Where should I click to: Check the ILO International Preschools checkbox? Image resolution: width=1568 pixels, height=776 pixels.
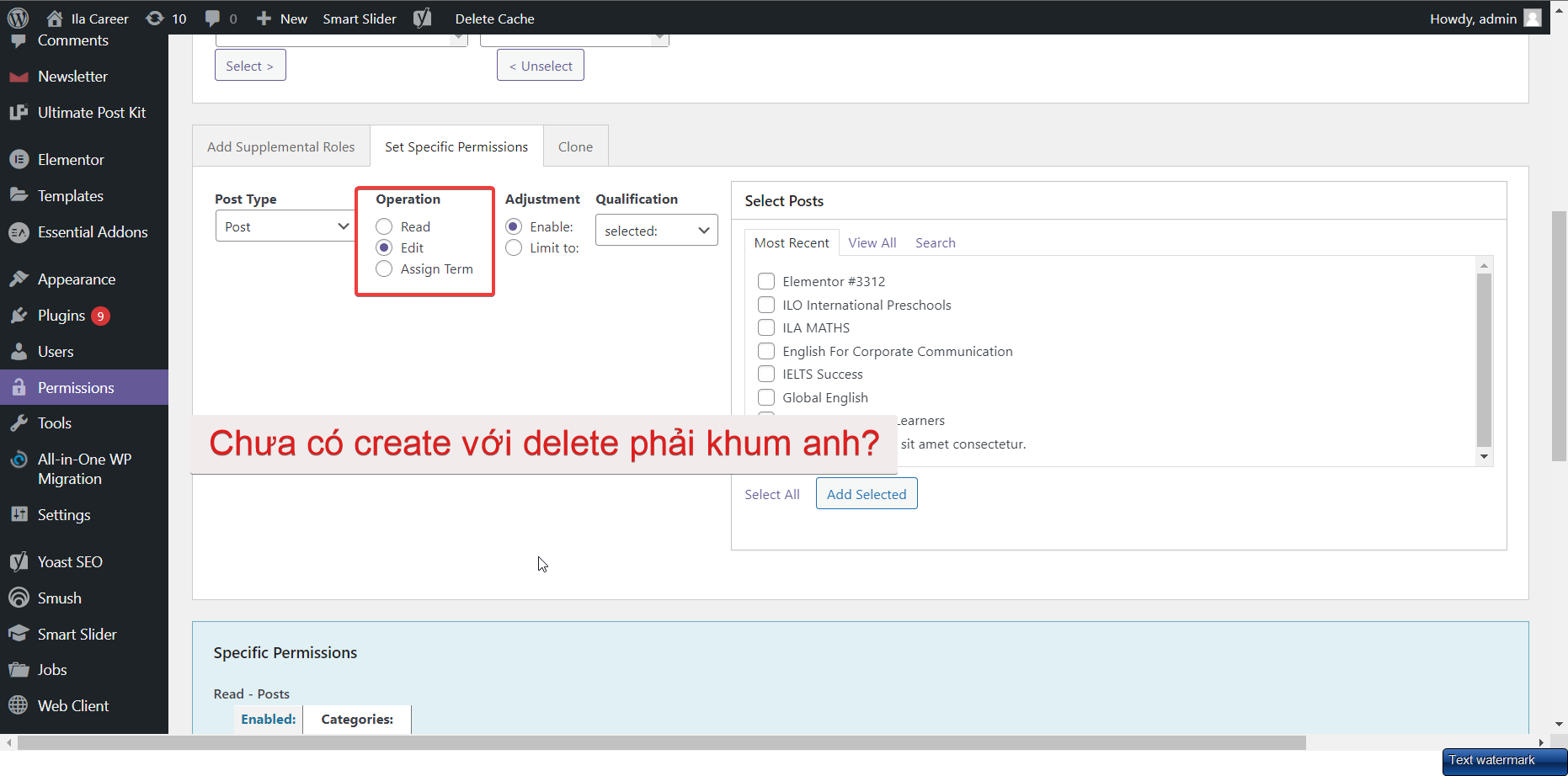click(766, 305)
